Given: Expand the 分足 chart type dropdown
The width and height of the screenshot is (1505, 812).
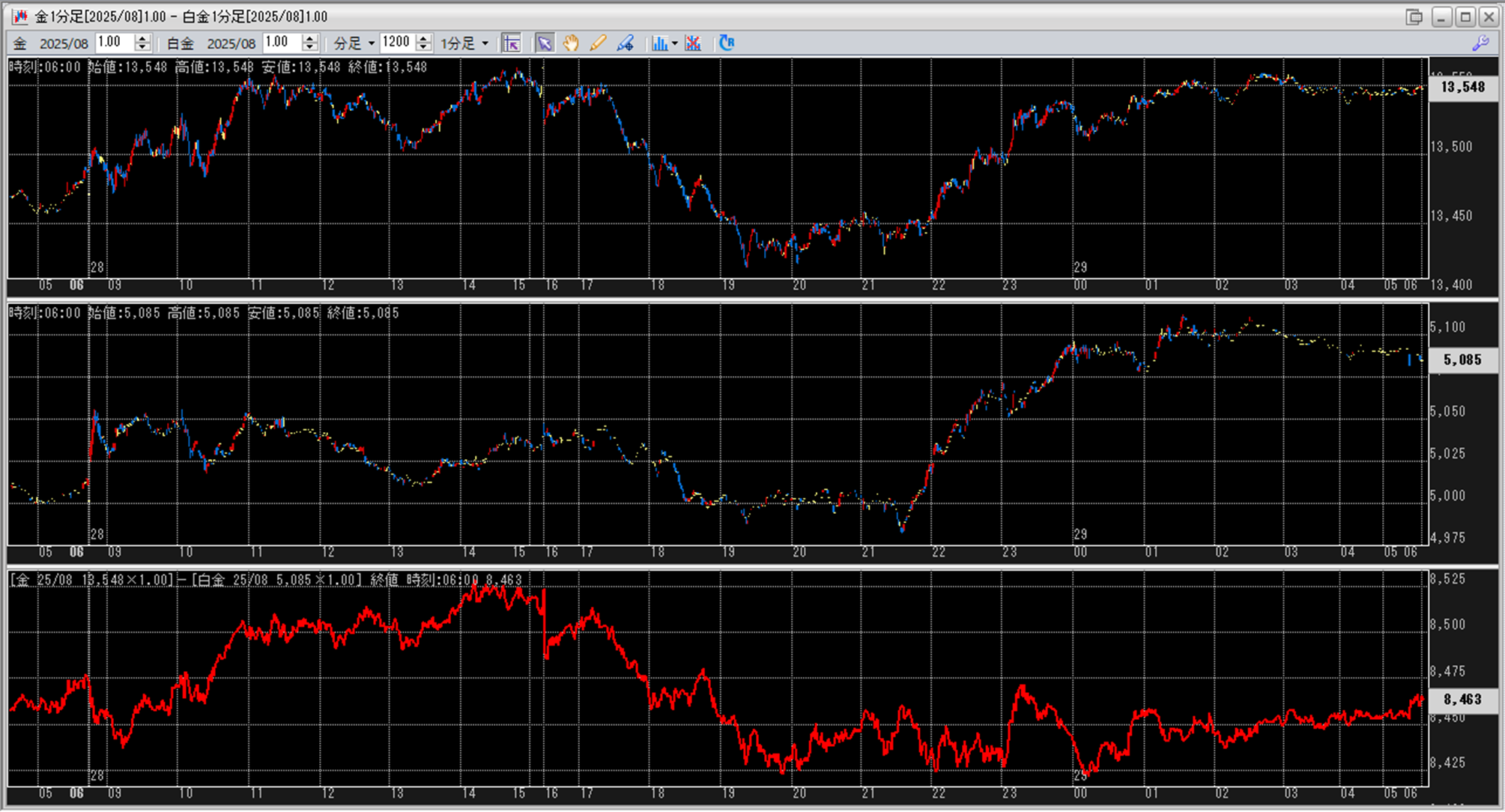Looking at the screenshot, I should [372, 43].
